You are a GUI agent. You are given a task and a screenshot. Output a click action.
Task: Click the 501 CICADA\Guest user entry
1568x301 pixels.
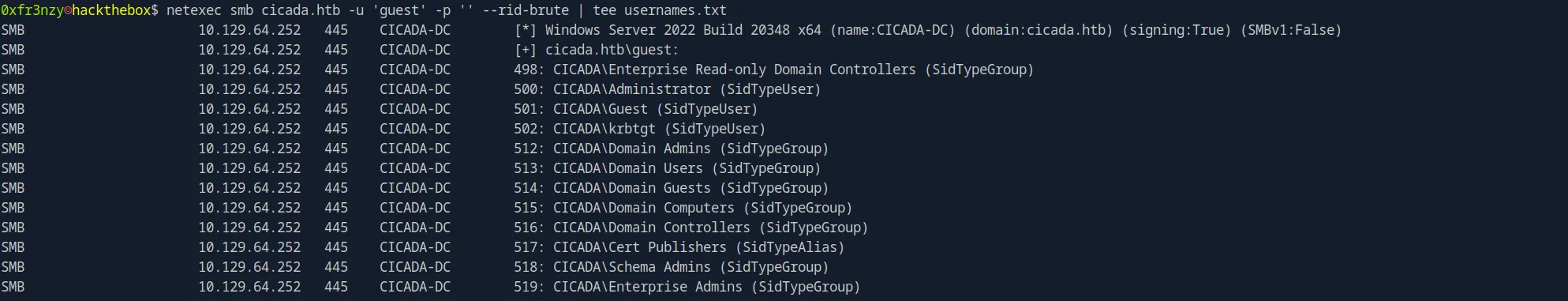click(636, 109)
